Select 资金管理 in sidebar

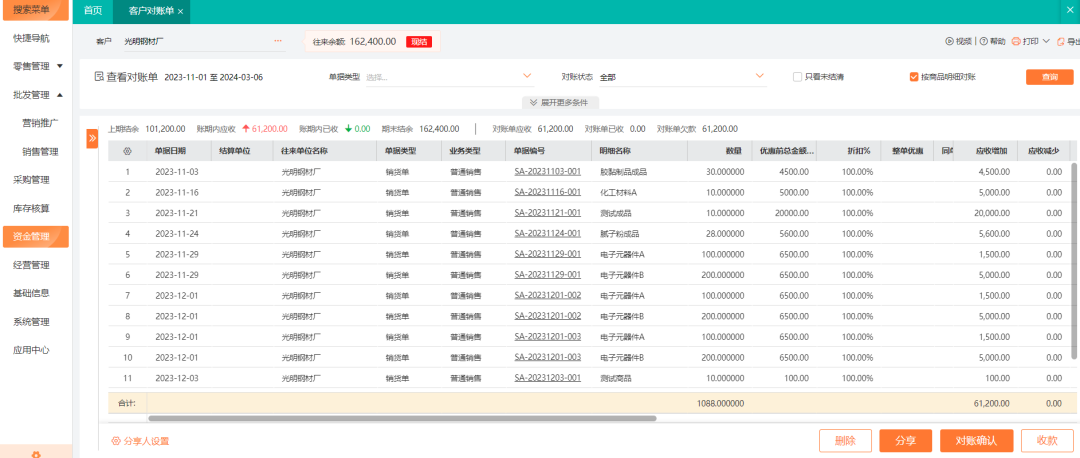coord(36,236)
